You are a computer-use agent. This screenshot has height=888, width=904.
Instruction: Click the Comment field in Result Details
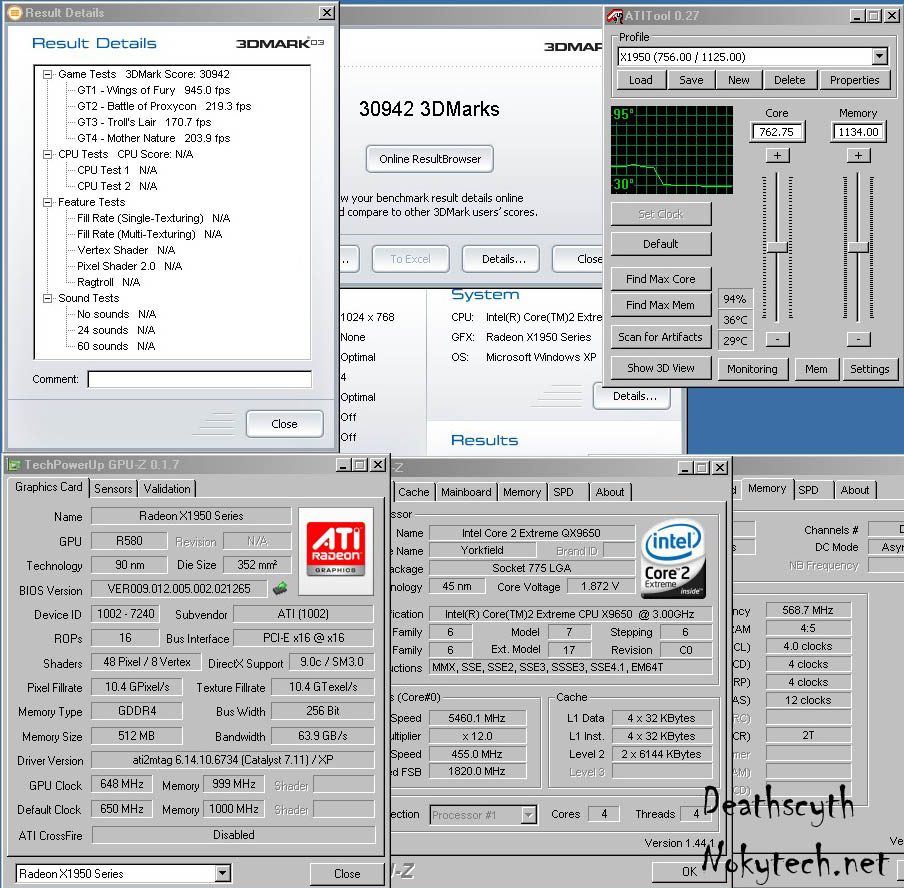click(x=199, y=379)
